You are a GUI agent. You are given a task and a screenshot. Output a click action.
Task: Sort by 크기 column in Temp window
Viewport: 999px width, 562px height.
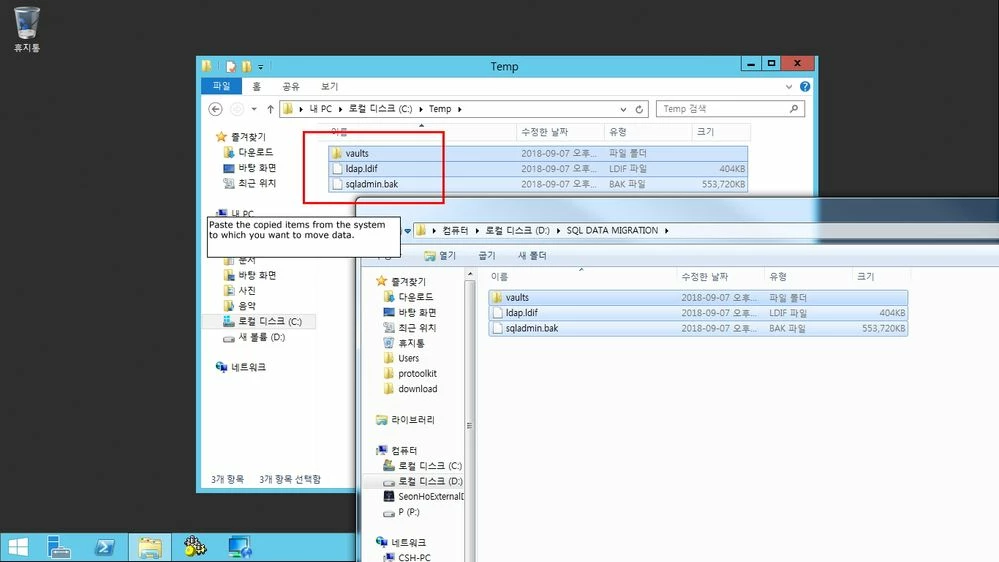[721, 132]
